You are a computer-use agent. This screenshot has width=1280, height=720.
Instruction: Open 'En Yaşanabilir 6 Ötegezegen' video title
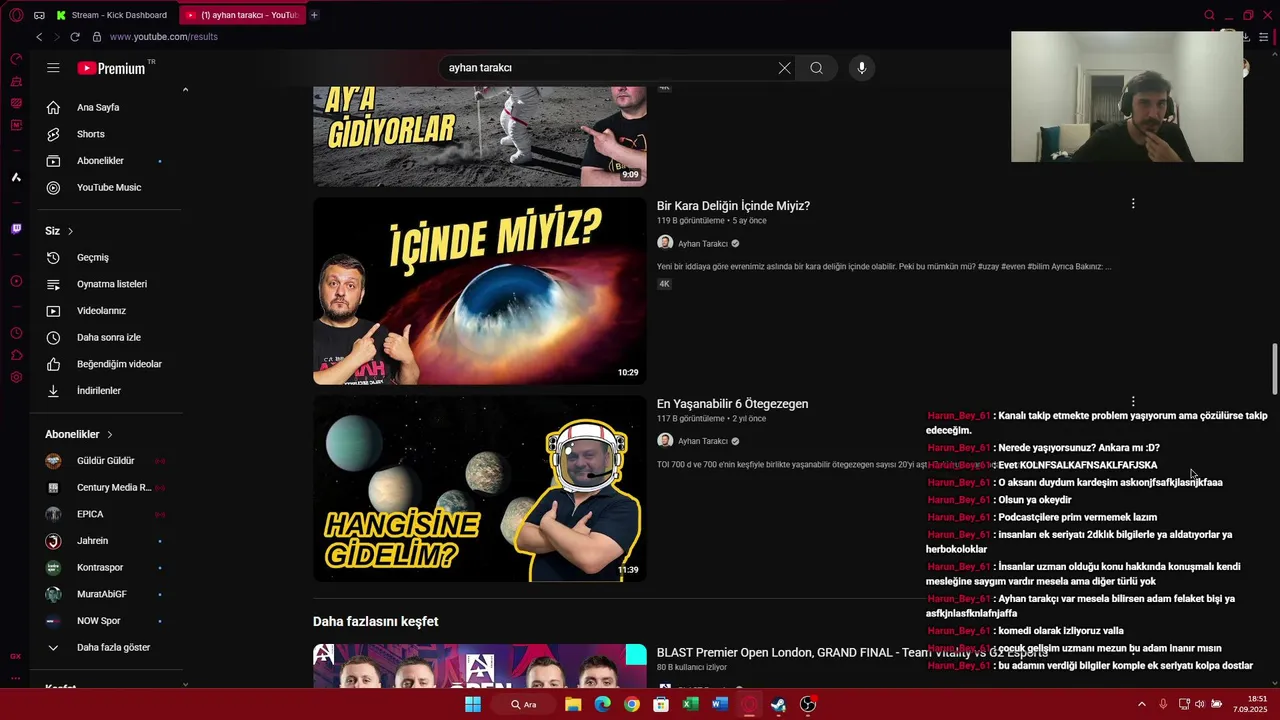pyautogui.click(x=732, y=404)
